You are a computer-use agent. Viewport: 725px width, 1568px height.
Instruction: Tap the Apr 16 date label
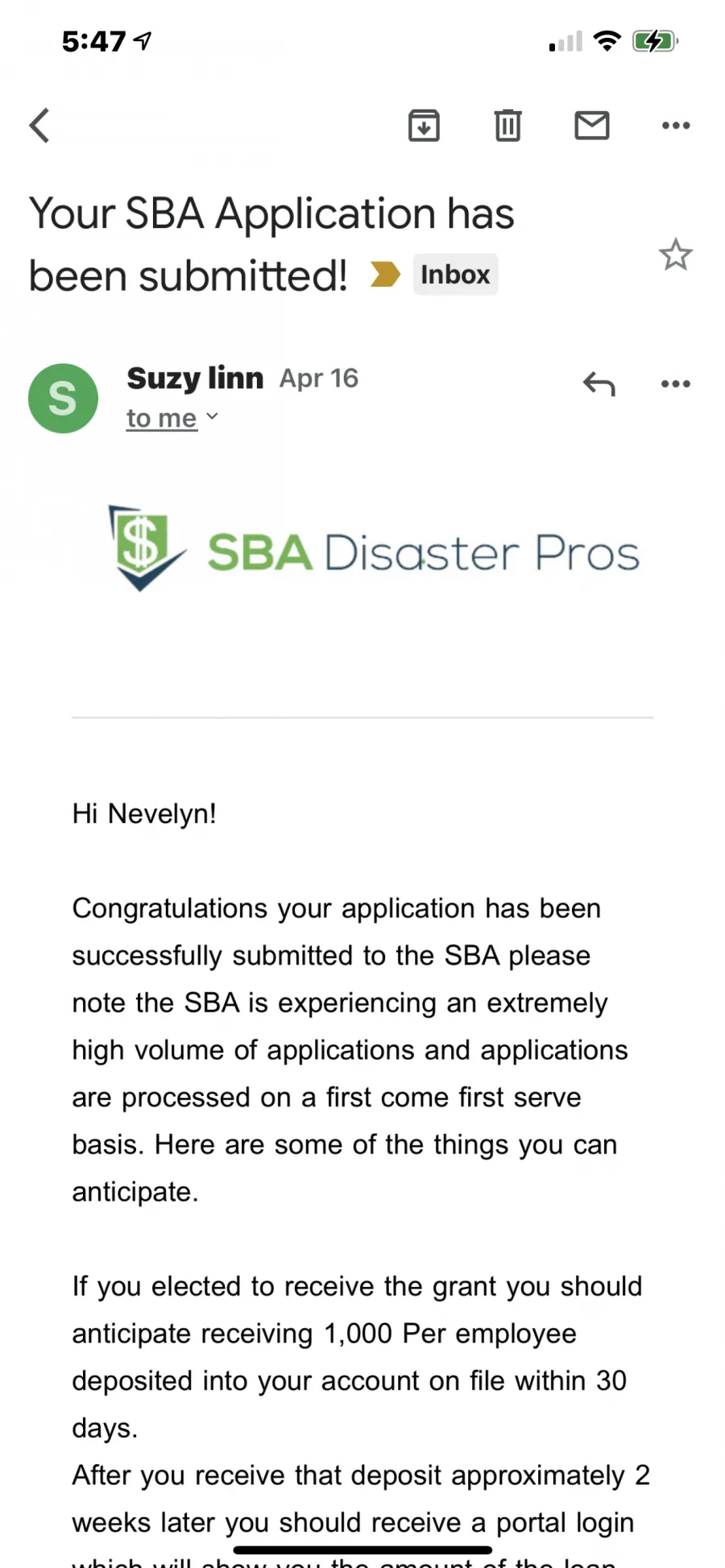click(x=319, y=378)
